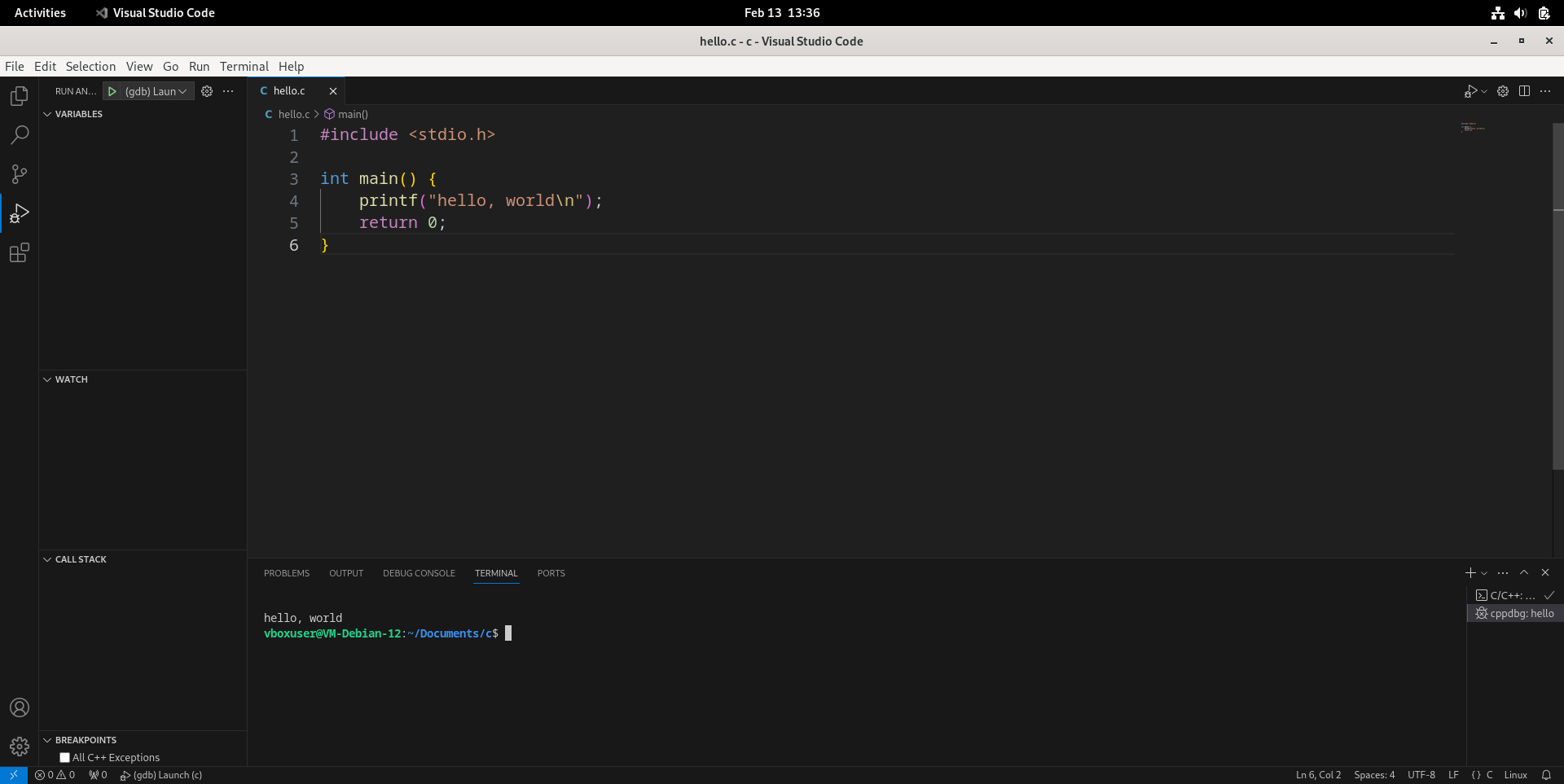Switch to the OUTPUT panel tab
The image size is (1564, 784).
tap(346, 573)
